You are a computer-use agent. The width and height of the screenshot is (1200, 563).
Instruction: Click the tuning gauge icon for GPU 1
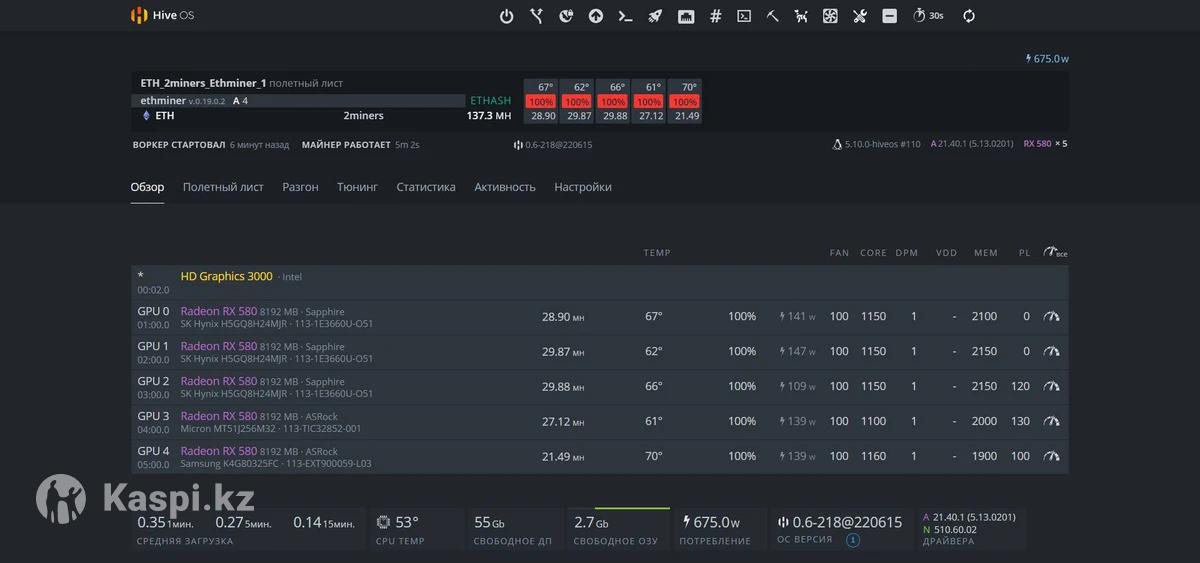click(1051, 351)
